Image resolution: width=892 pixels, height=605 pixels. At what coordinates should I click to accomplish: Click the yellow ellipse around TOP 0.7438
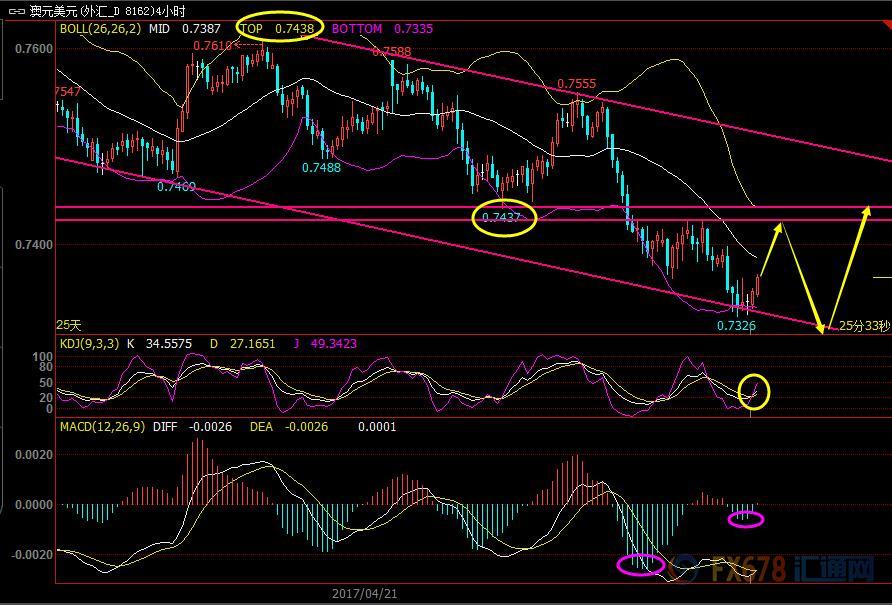pyautogui.click(x=275, y=29)
